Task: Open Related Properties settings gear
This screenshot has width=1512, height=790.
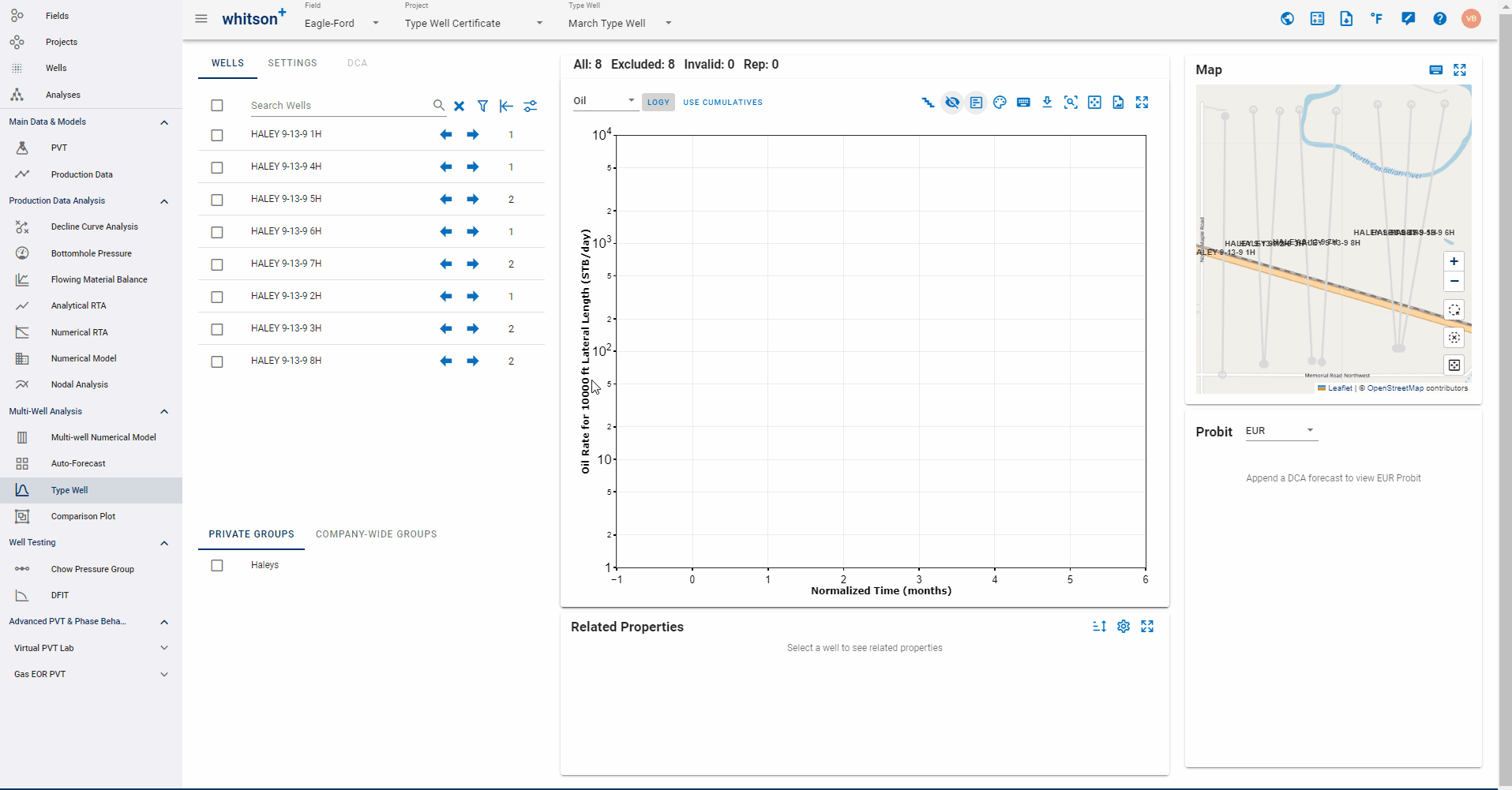Action: (x=1124, y=627)
